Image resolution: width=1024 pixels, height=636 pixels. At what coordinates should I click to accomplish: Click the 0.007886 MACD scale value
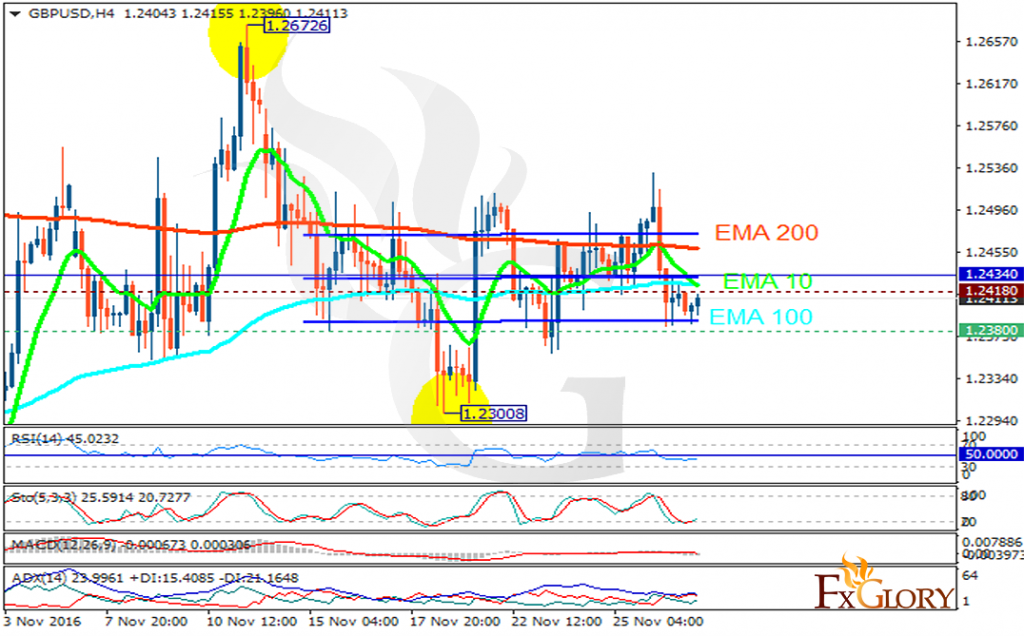coord(993,542)
